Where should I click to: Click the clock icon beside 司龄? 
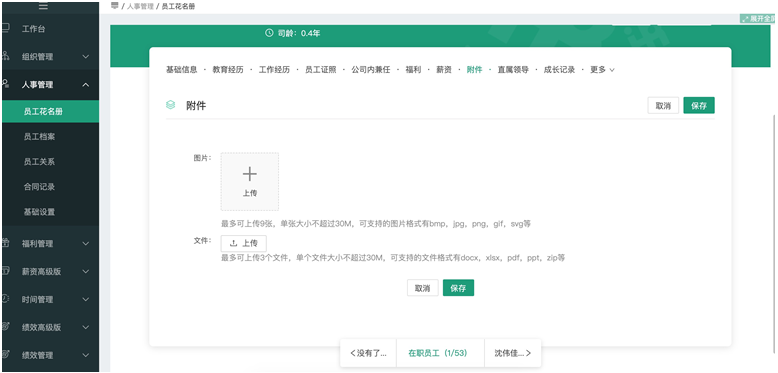269,33
